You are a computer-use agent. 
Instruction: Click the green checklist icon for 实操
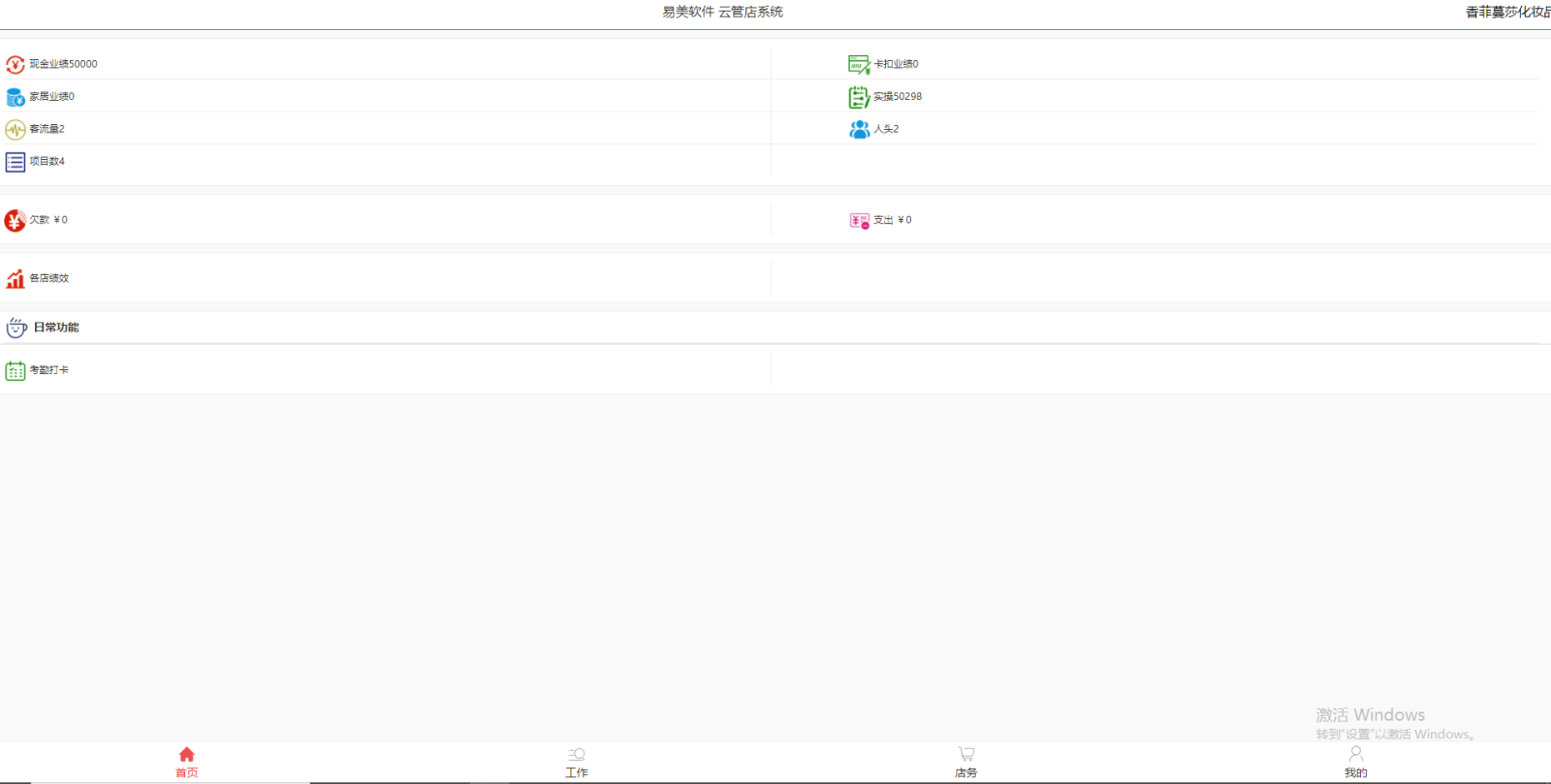(859, 97)
